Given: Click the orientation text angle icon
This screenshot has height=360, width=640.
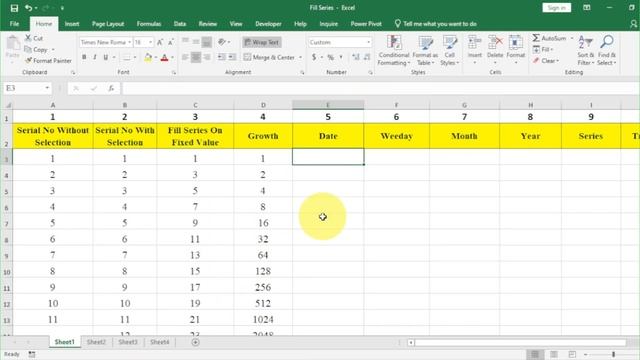Looking at the screenshot, I should pyautogui.click(x=222, y=42).
